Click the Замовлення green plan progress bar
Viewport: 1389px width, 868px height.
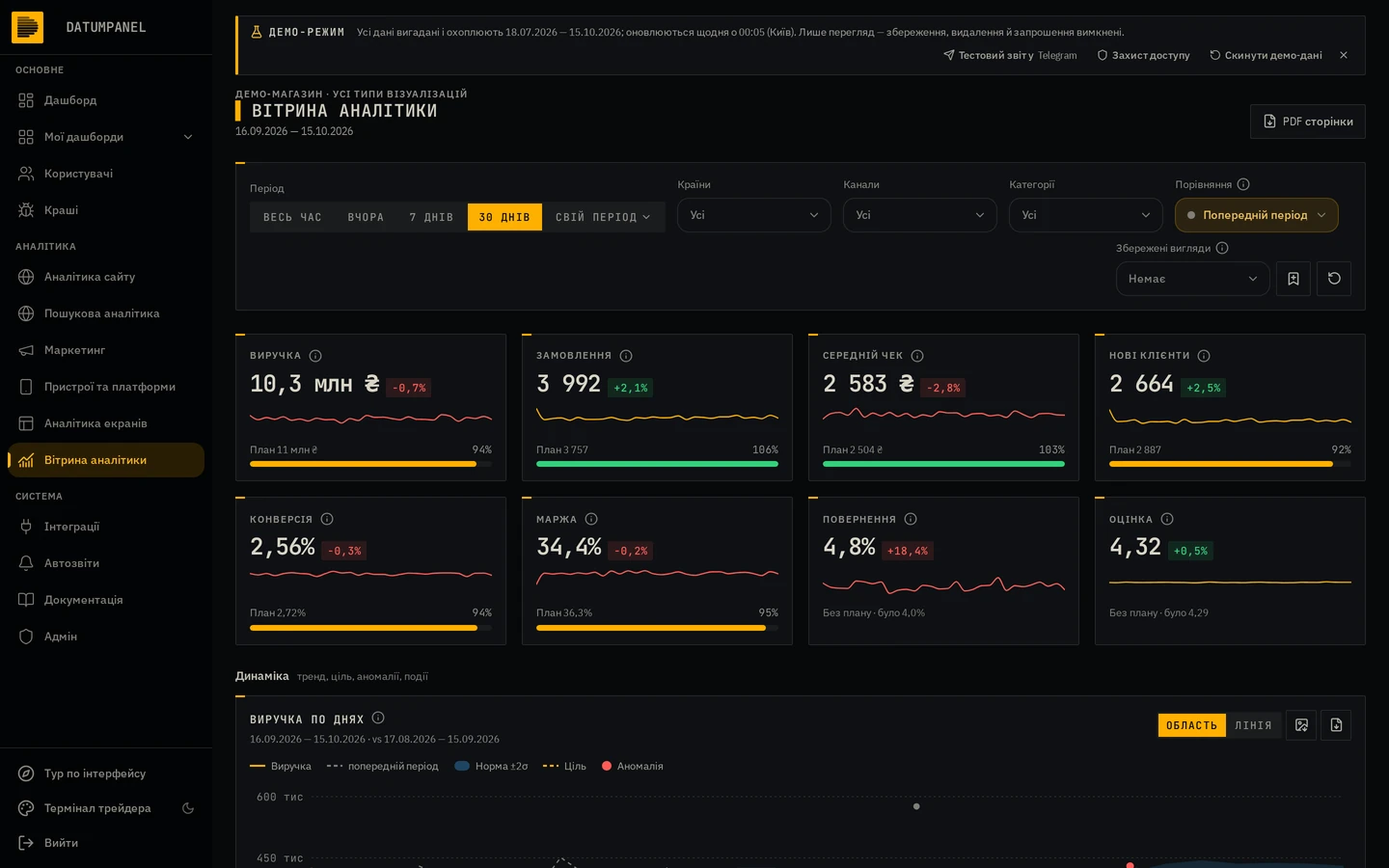657,464
